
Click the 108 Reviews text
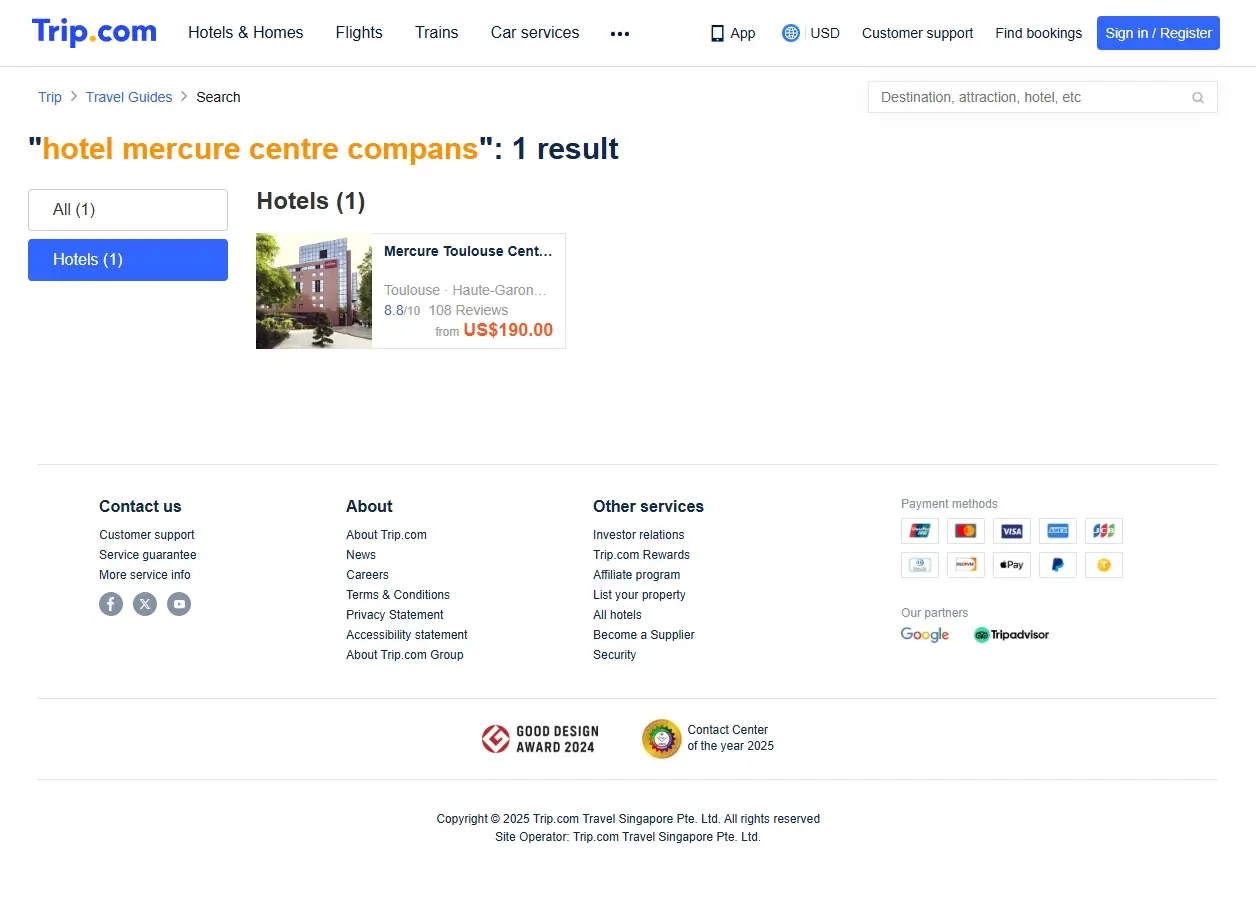coord(468,310)
